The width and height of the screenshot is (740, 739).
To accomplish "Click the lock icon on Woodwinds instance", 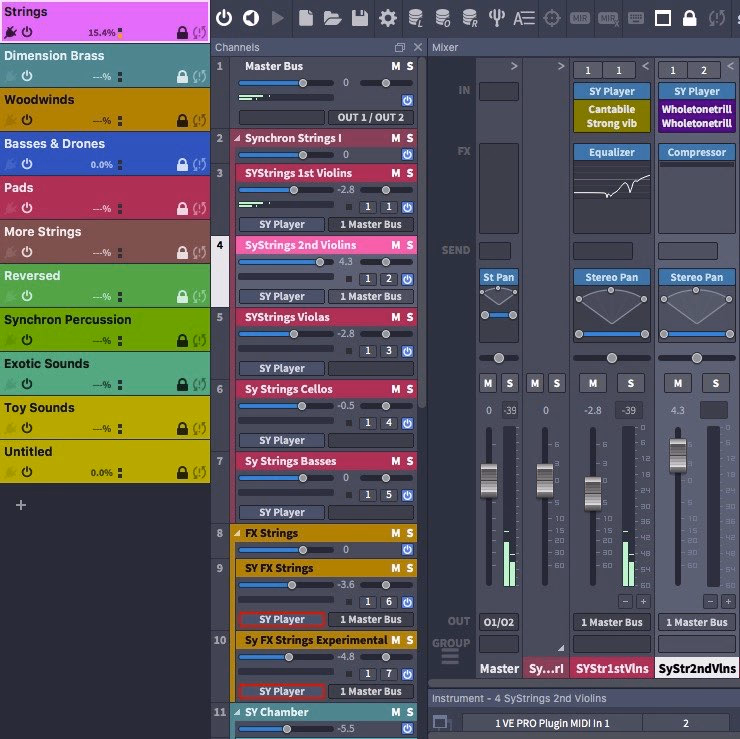I will pyautogui.click(x=182, y=120).
